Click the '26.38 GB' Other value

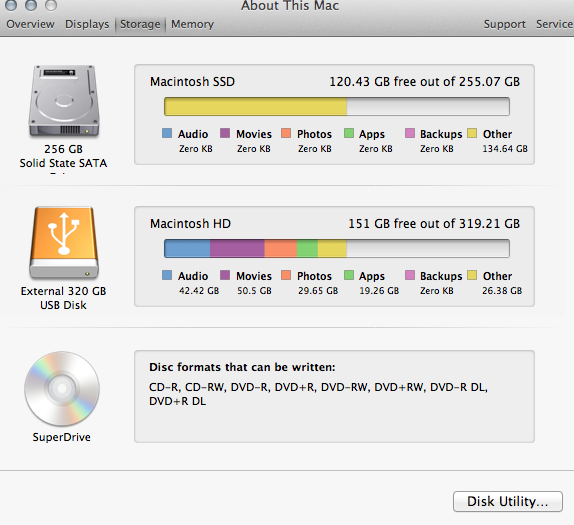click(502, 291)
